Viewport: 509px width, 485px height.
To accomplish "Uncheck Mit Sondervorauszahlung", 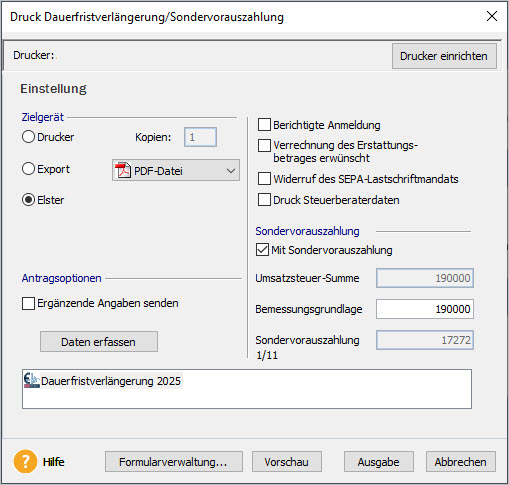I will 262,250.
